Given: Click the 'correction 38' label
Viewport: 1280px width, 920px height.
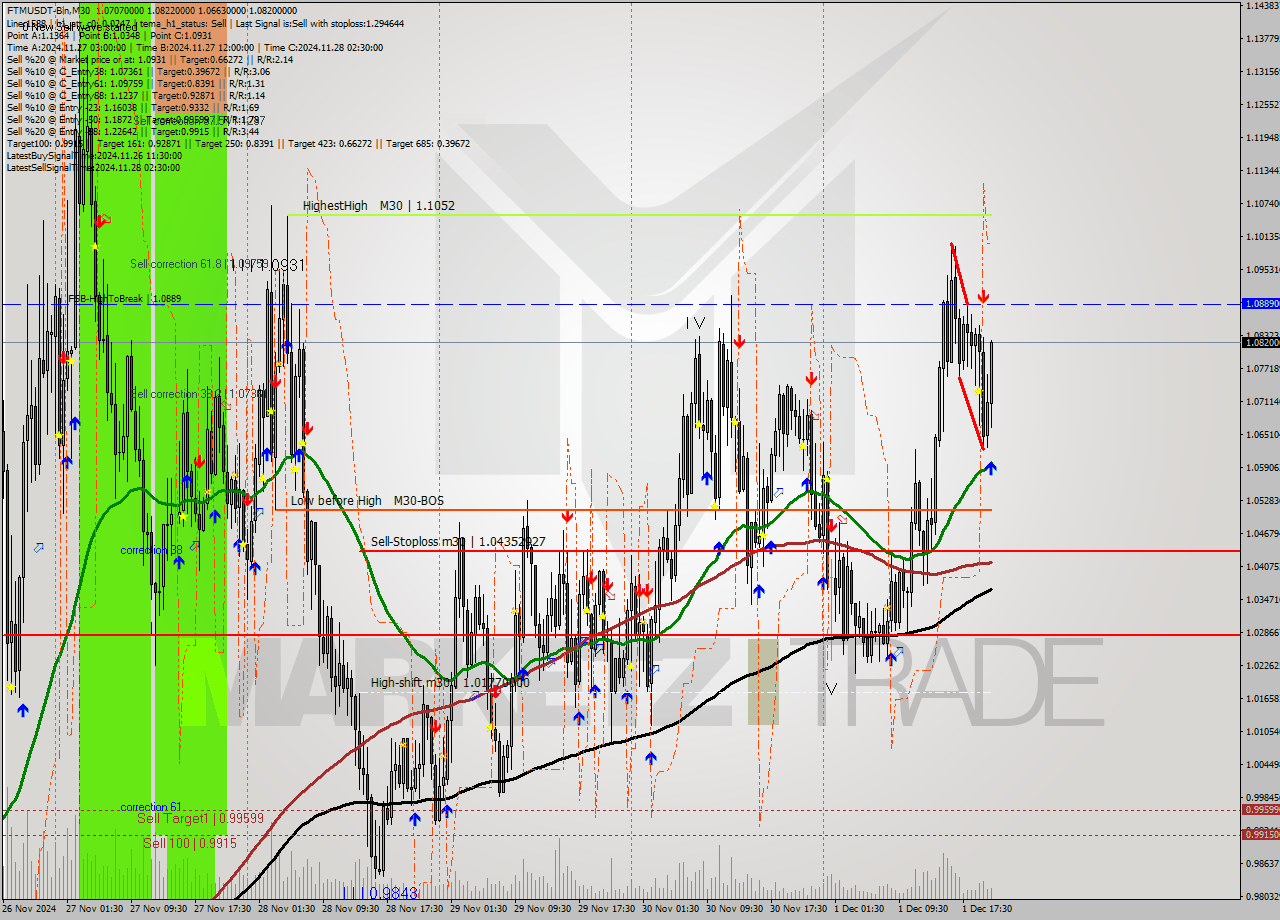Looking at the screenshot, I should pyautogui.click(x=151, y=550).
